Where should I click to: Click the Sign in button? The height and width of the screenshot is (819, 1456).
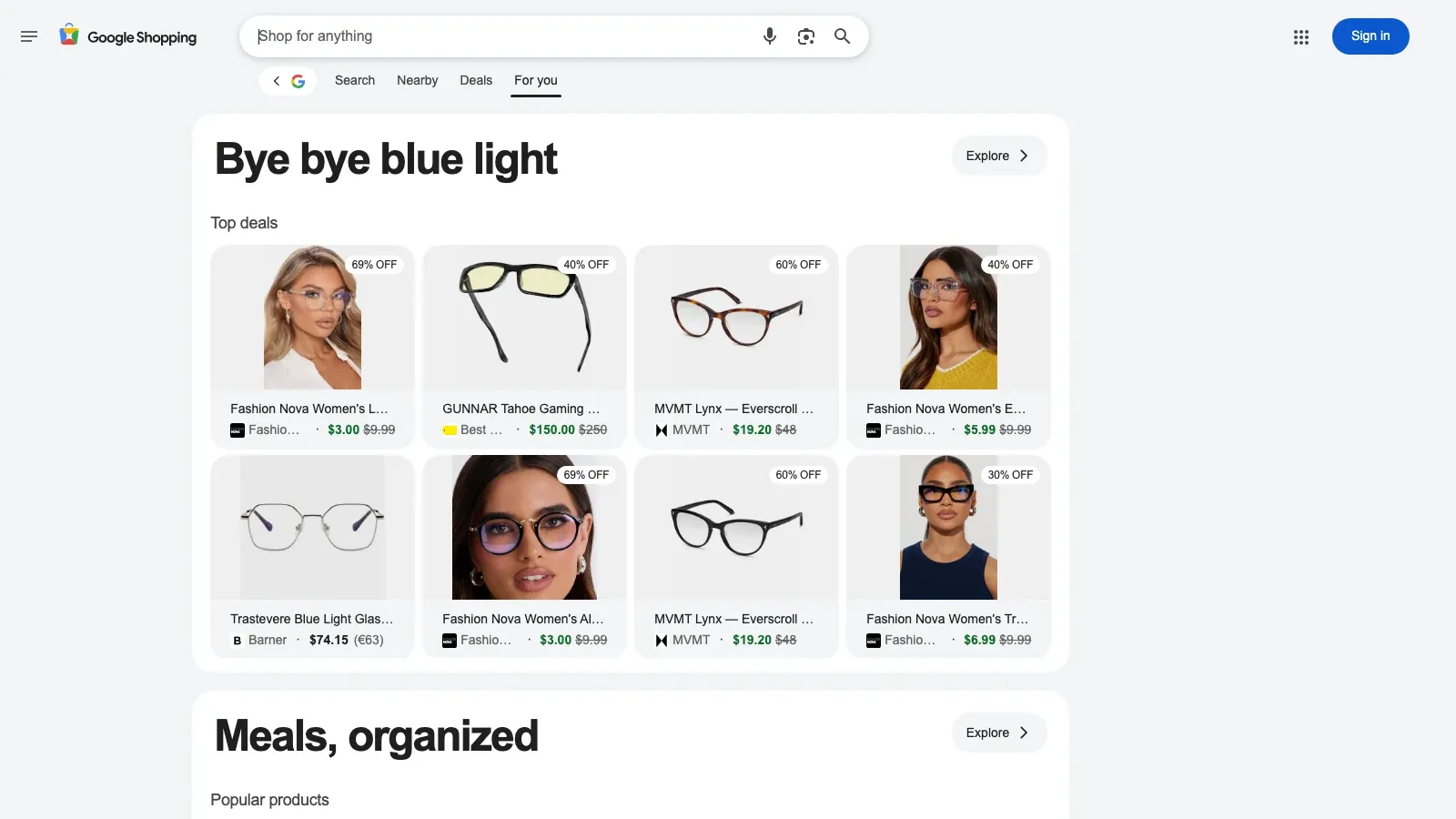(x=1370, y=36)
